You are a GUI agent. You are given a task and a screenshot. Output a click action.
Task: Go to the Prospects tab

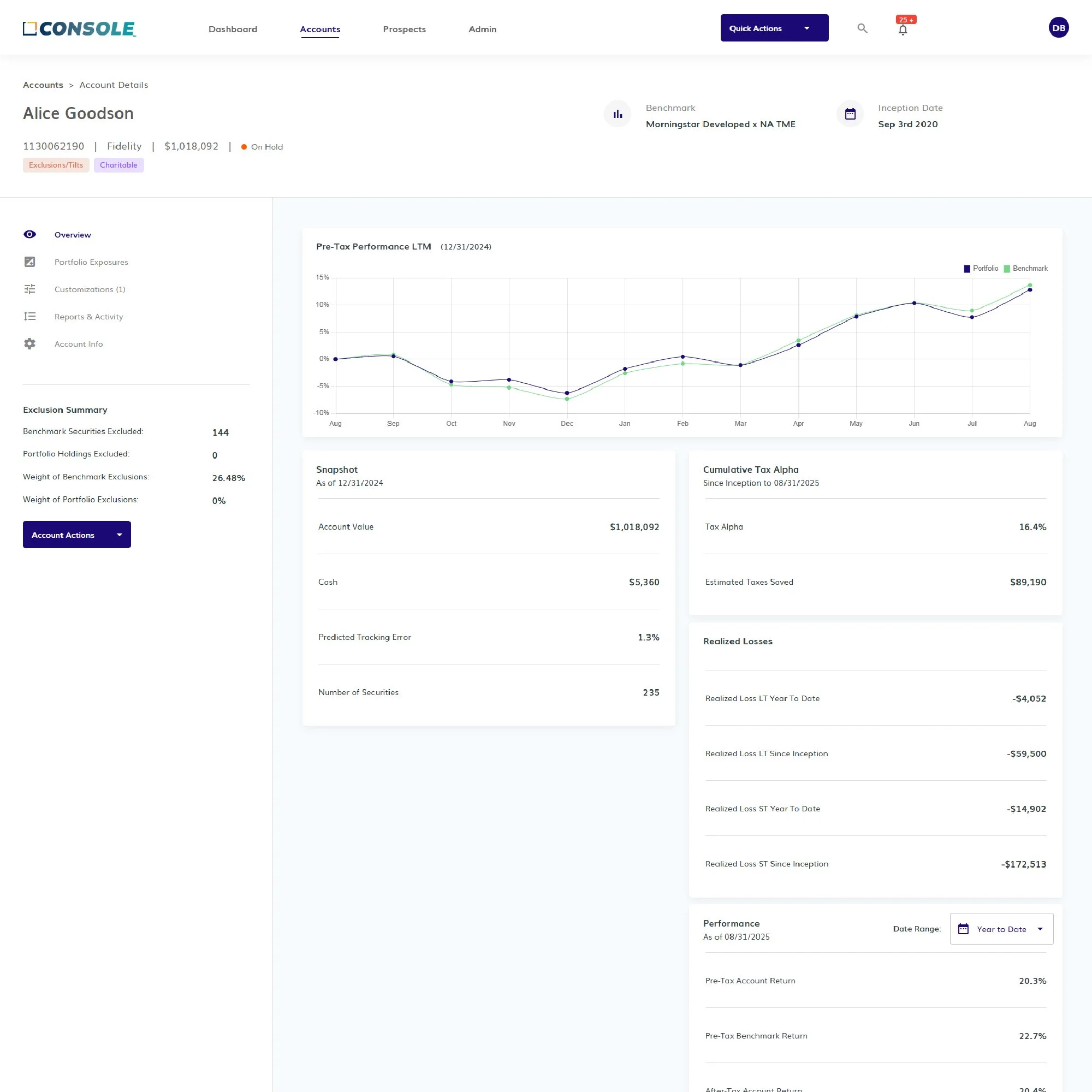404,29
